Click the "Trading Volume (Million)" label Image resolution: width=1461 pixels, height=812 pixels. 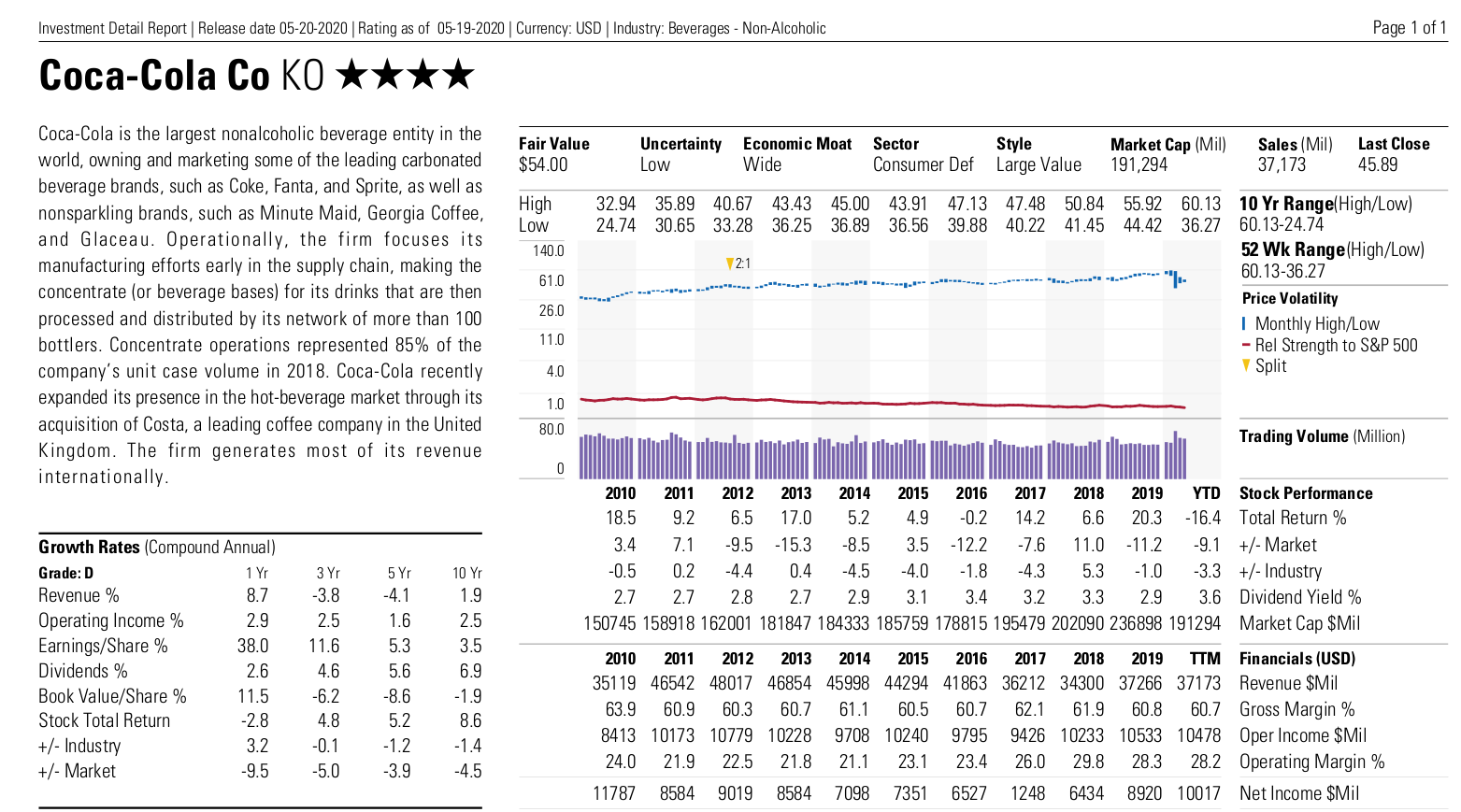[x=1322, y=436]
